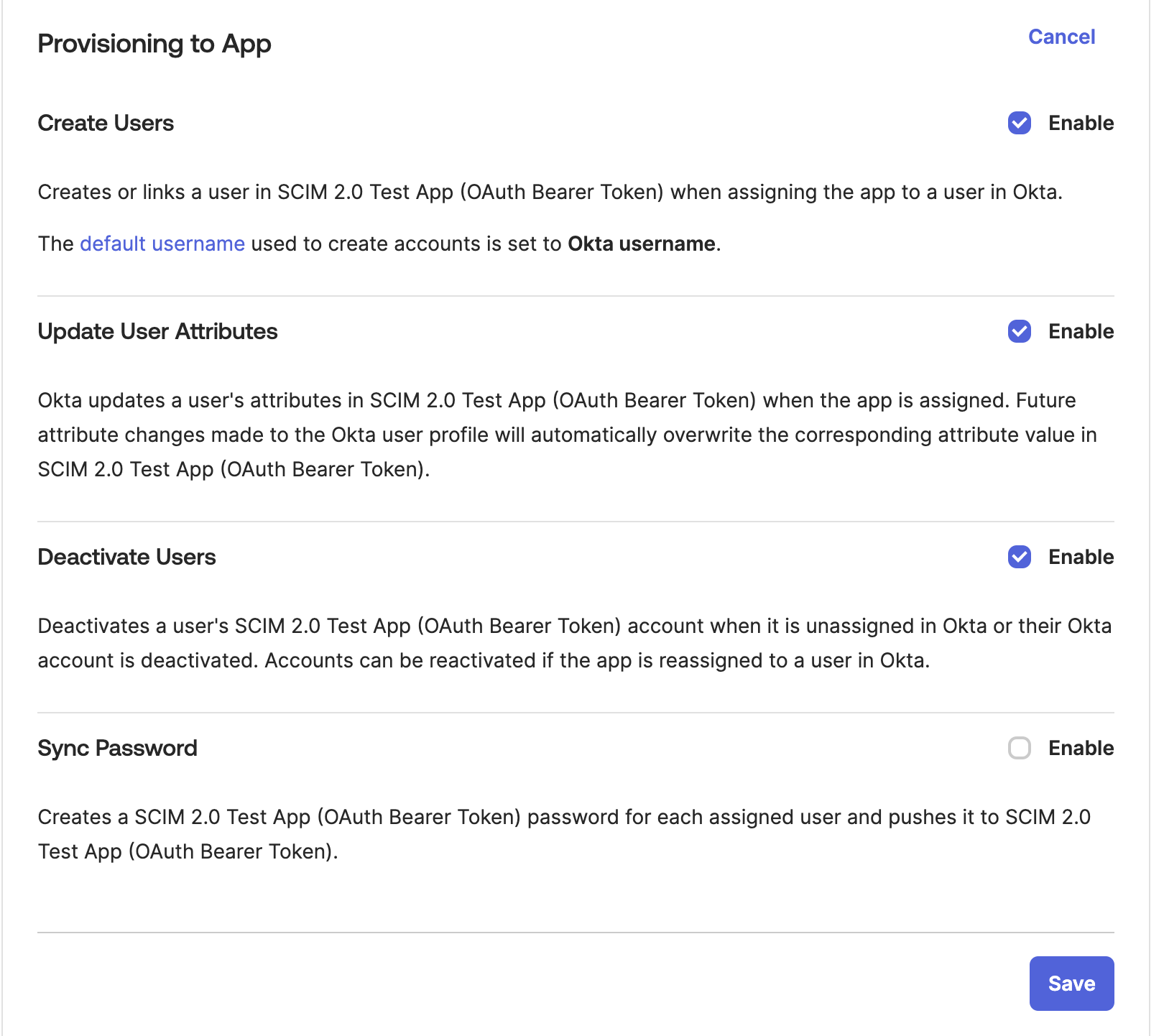
Task: Click the Update User Attributes section heading
Action: 159,332
